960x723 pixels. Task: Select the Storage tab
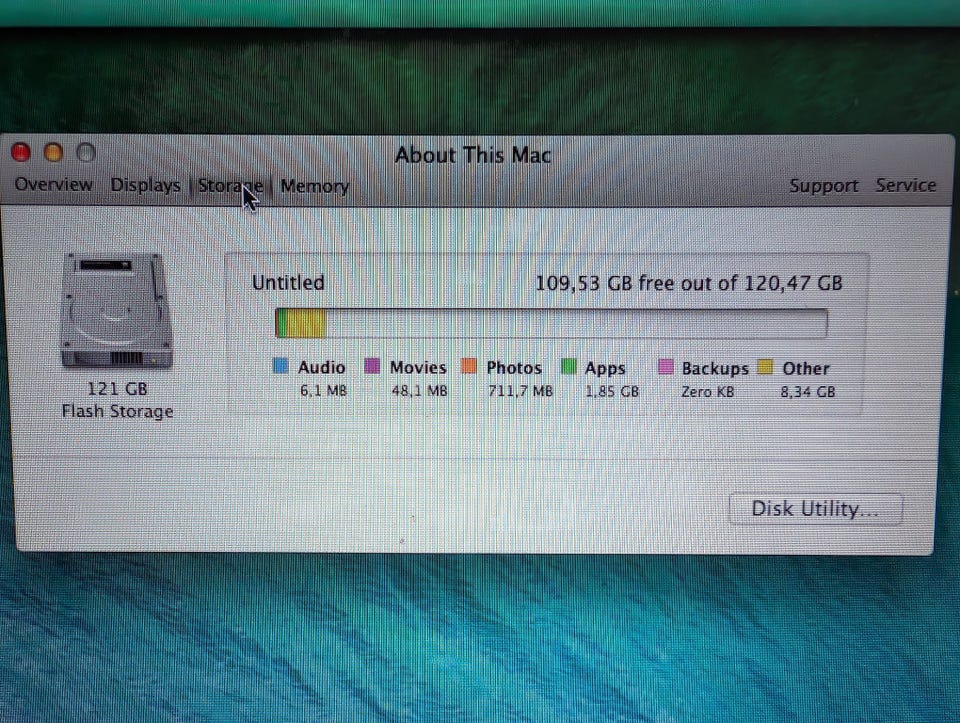point(230,185)
